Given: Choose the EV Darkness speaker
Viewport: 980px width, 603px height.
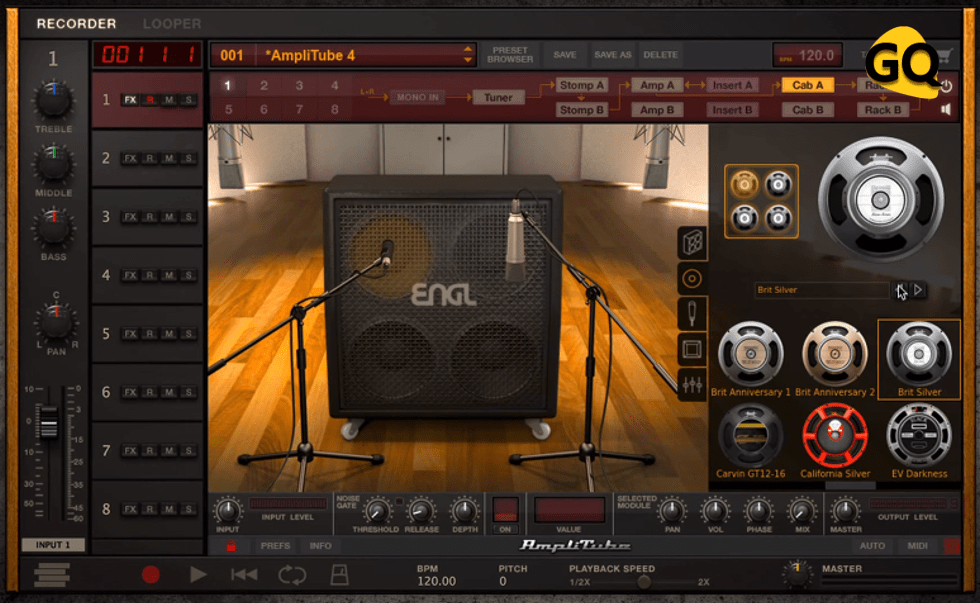Looking at the screenshot, I should (x=919, y=441).
